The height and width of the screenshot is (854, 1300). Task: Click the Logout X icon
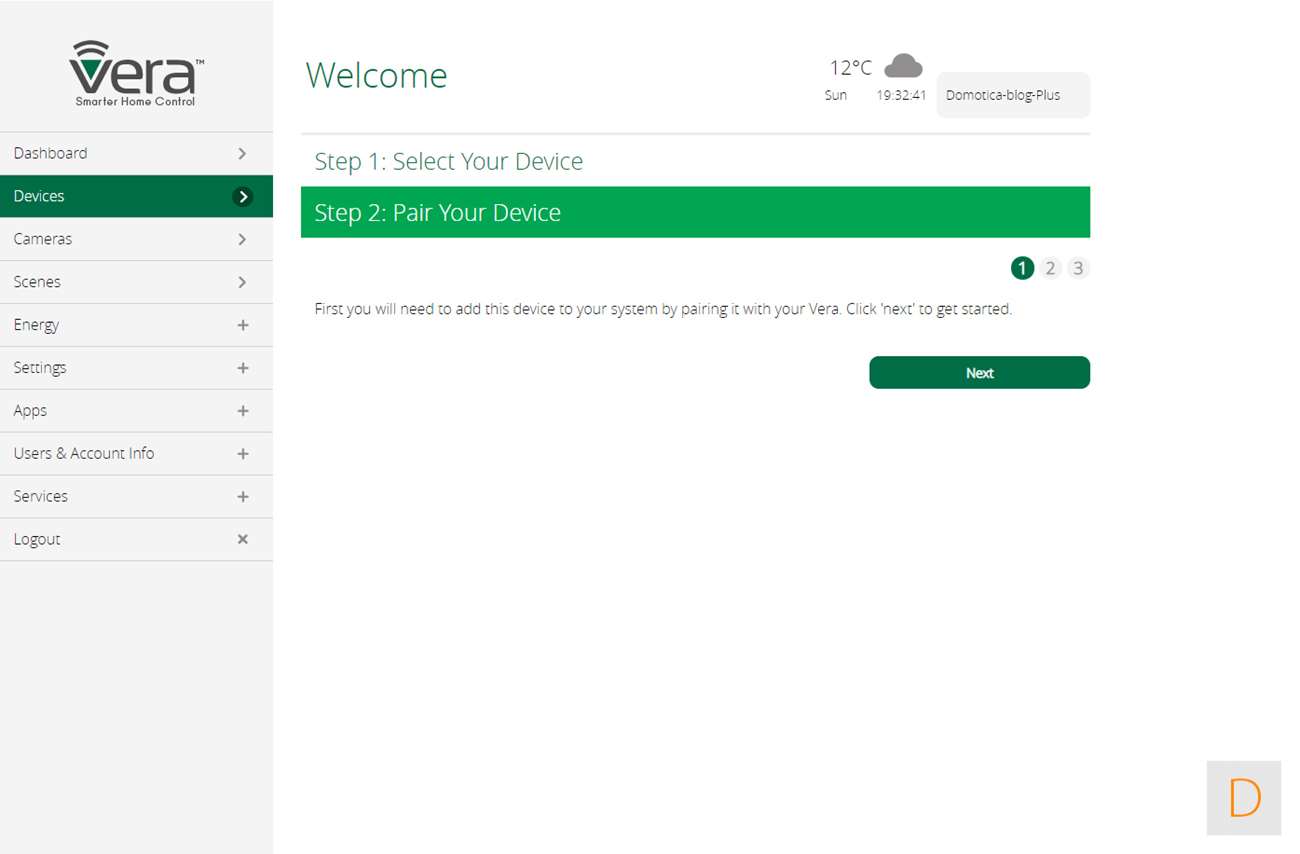point(242,539)
